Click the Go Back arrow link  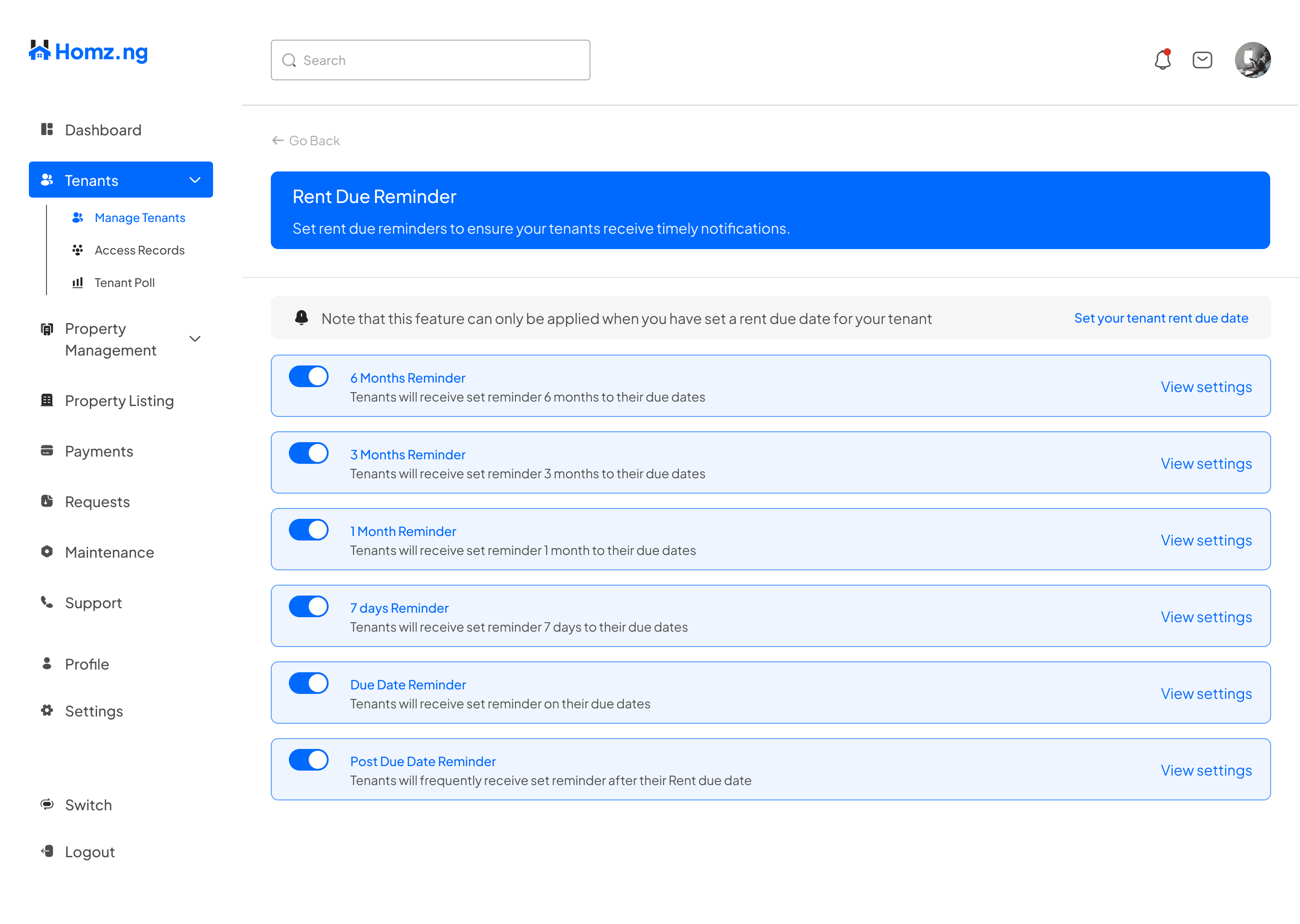coord(306,140)
